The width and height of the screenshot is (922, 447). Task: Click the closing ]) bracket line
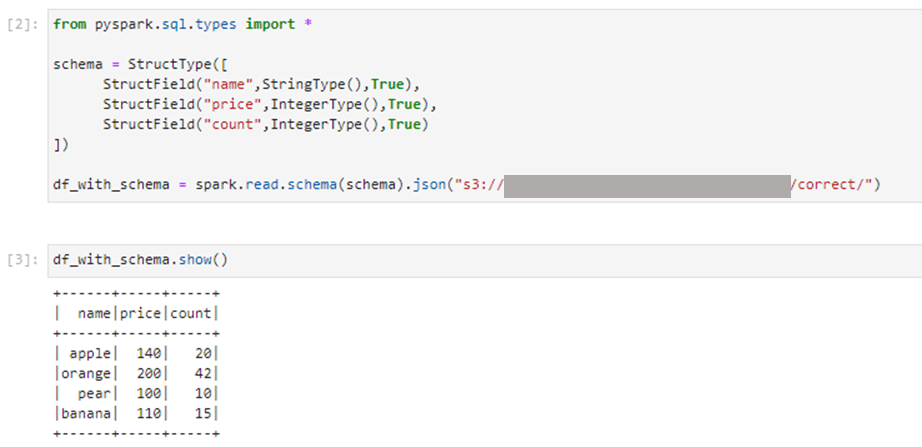click(x=61, y=145)
